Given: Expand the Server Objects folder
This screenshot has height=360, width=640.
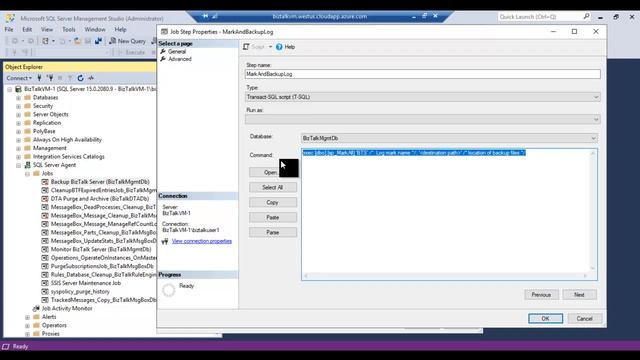Looking at the screenshot, I should [18, 115].
